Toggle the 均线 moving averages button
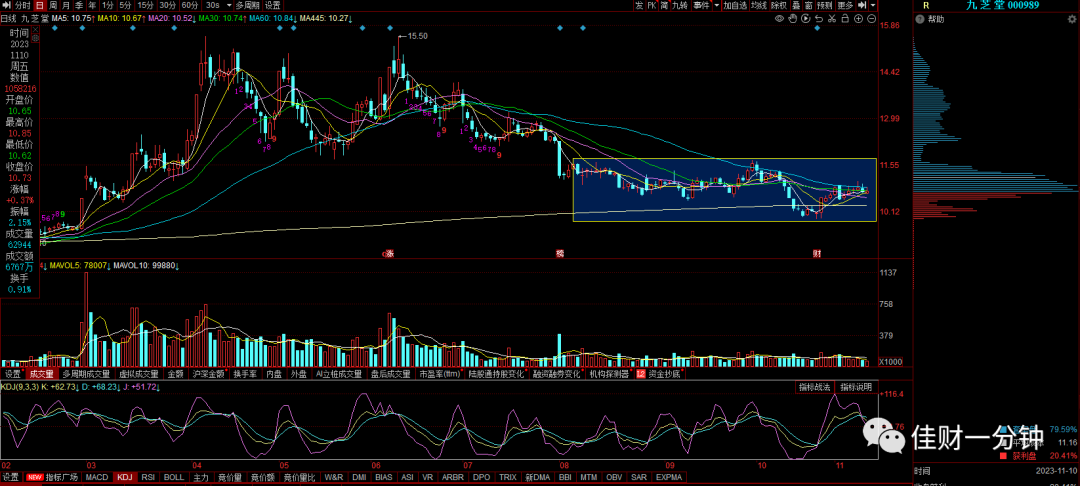 pos(758,5)
